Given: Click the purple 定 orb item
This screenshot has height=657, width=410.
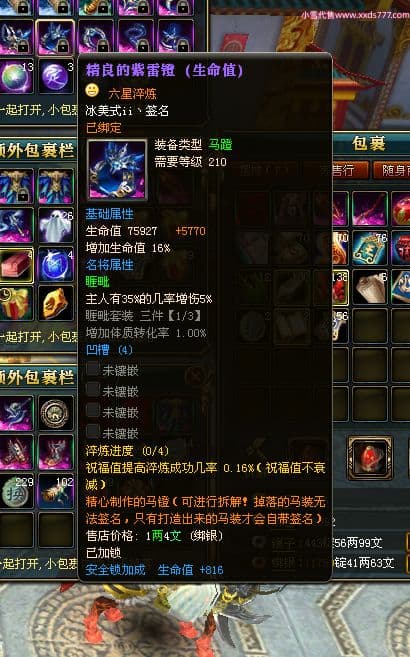Looking at the screenshot, I should [56, 77].
